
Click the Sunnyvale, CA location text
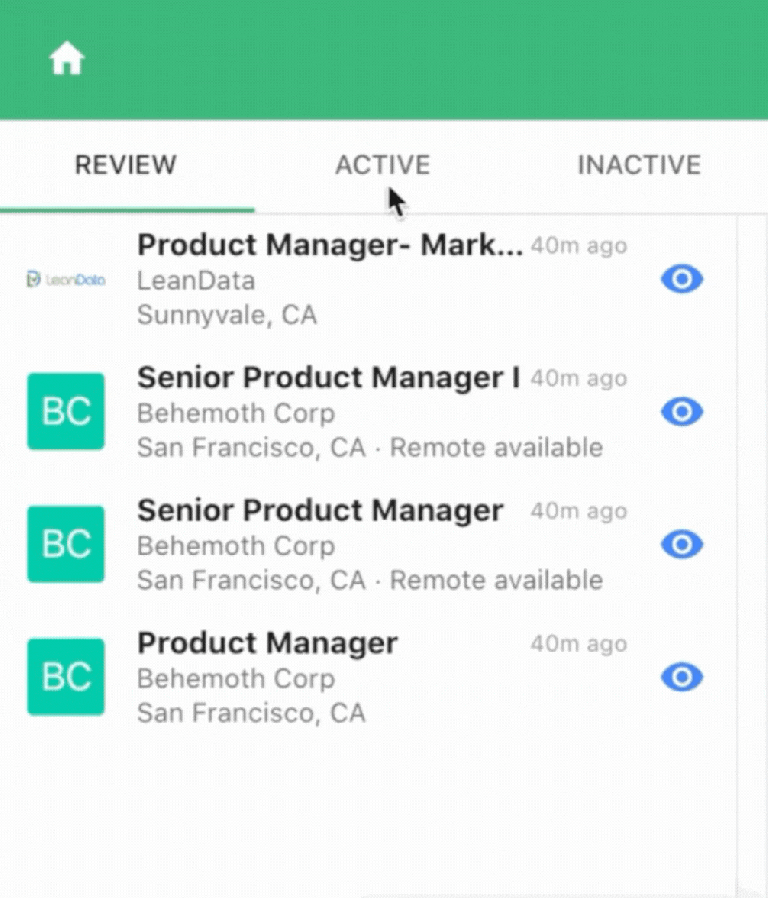[227, 315]
